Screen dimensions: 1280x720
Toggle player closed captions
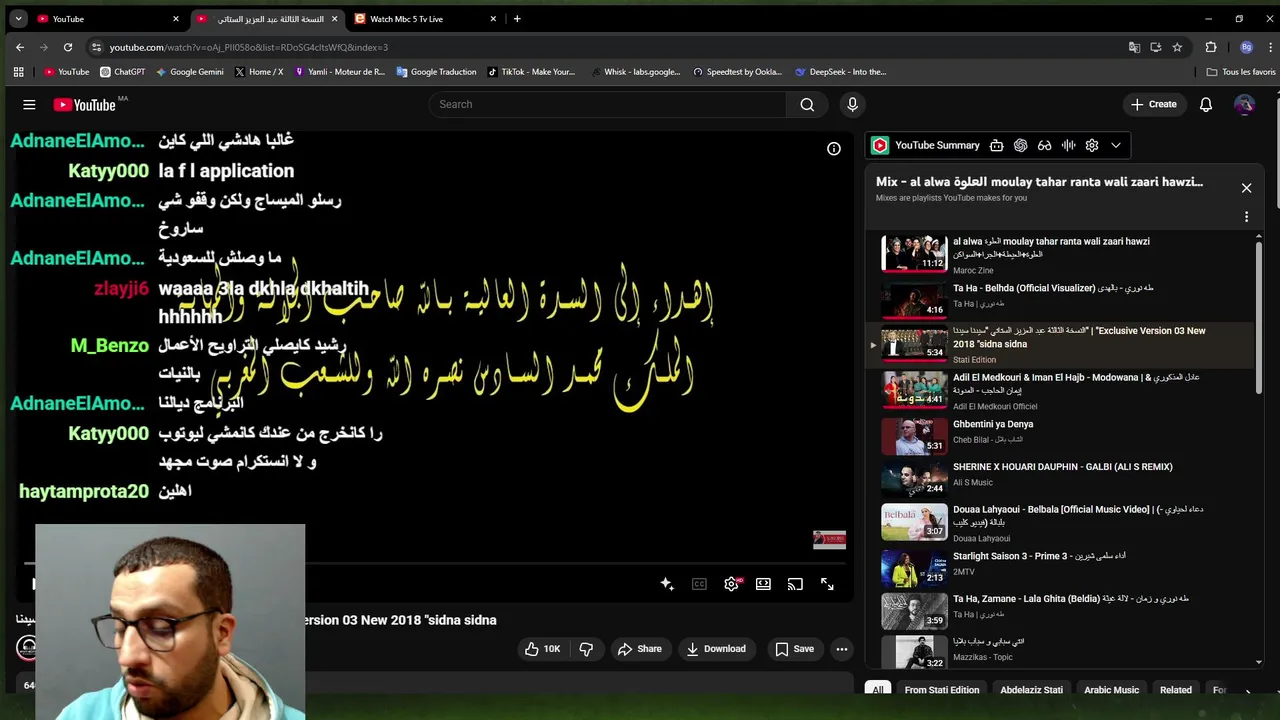point(699,584)
